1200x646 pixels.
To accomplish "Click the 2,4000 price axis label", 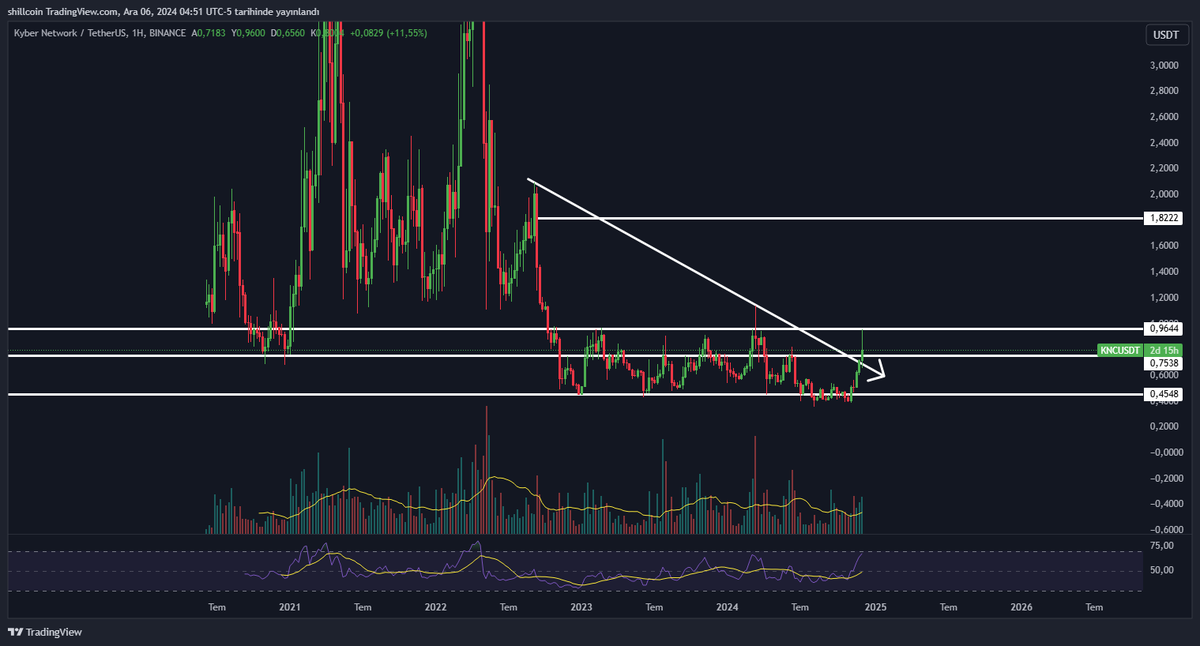I will pos(1164,142).
